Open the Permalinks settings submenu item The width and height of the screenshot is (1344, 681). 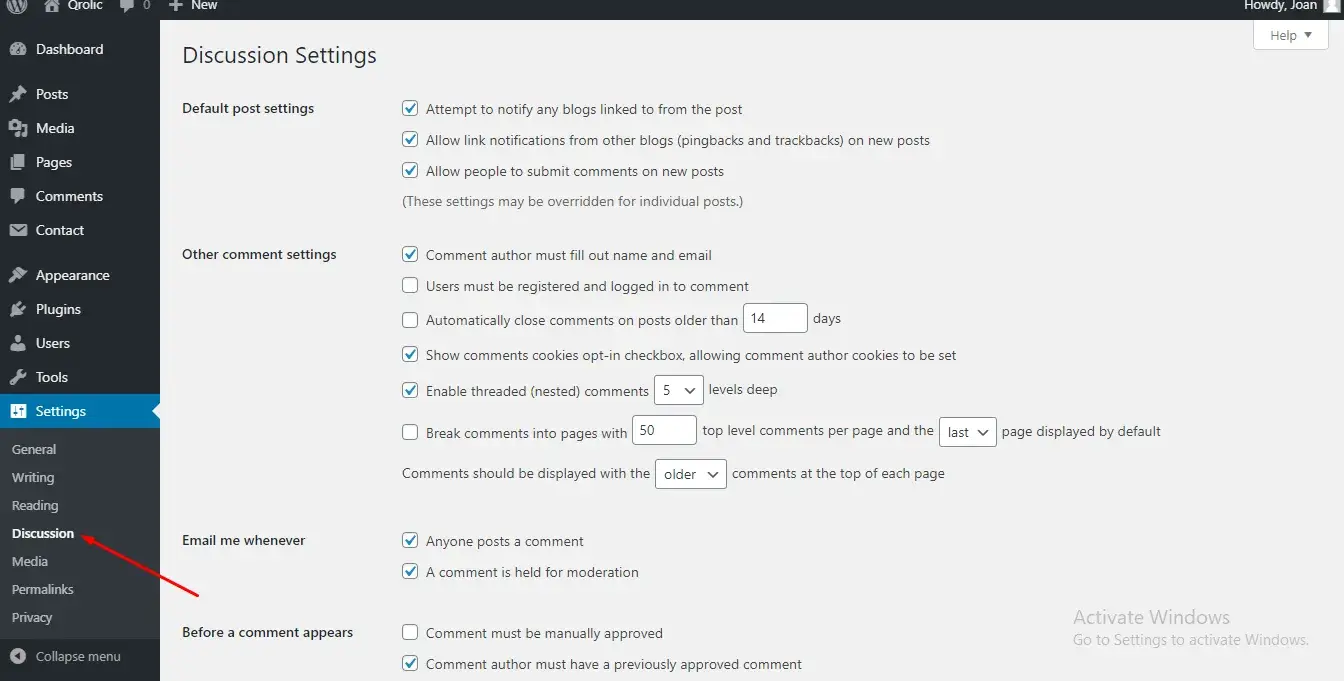point(43,589)
